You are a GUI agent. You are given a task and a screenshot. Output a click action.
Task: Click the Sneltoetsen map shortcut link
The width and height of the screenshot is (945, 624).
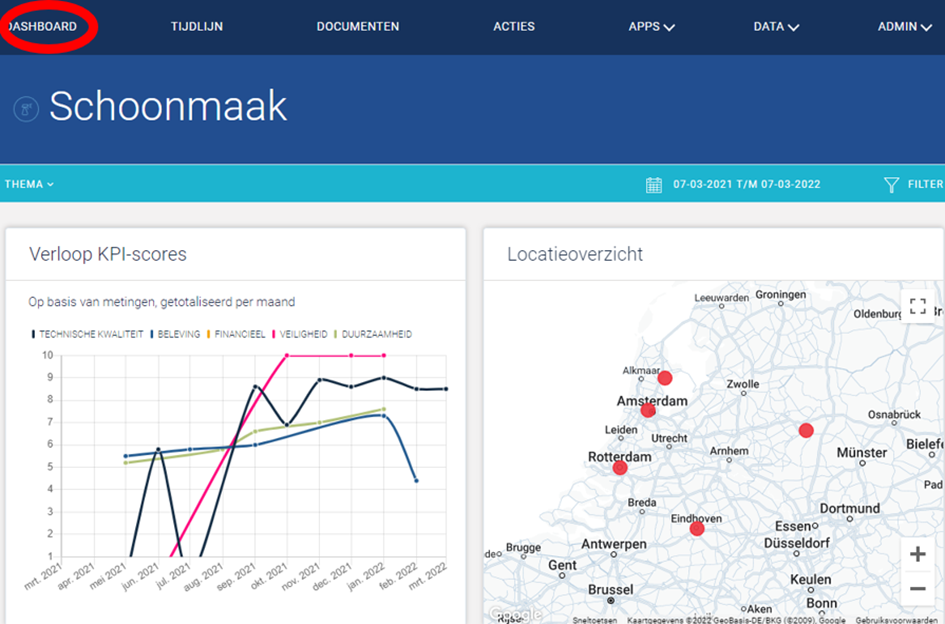(595, 620)
